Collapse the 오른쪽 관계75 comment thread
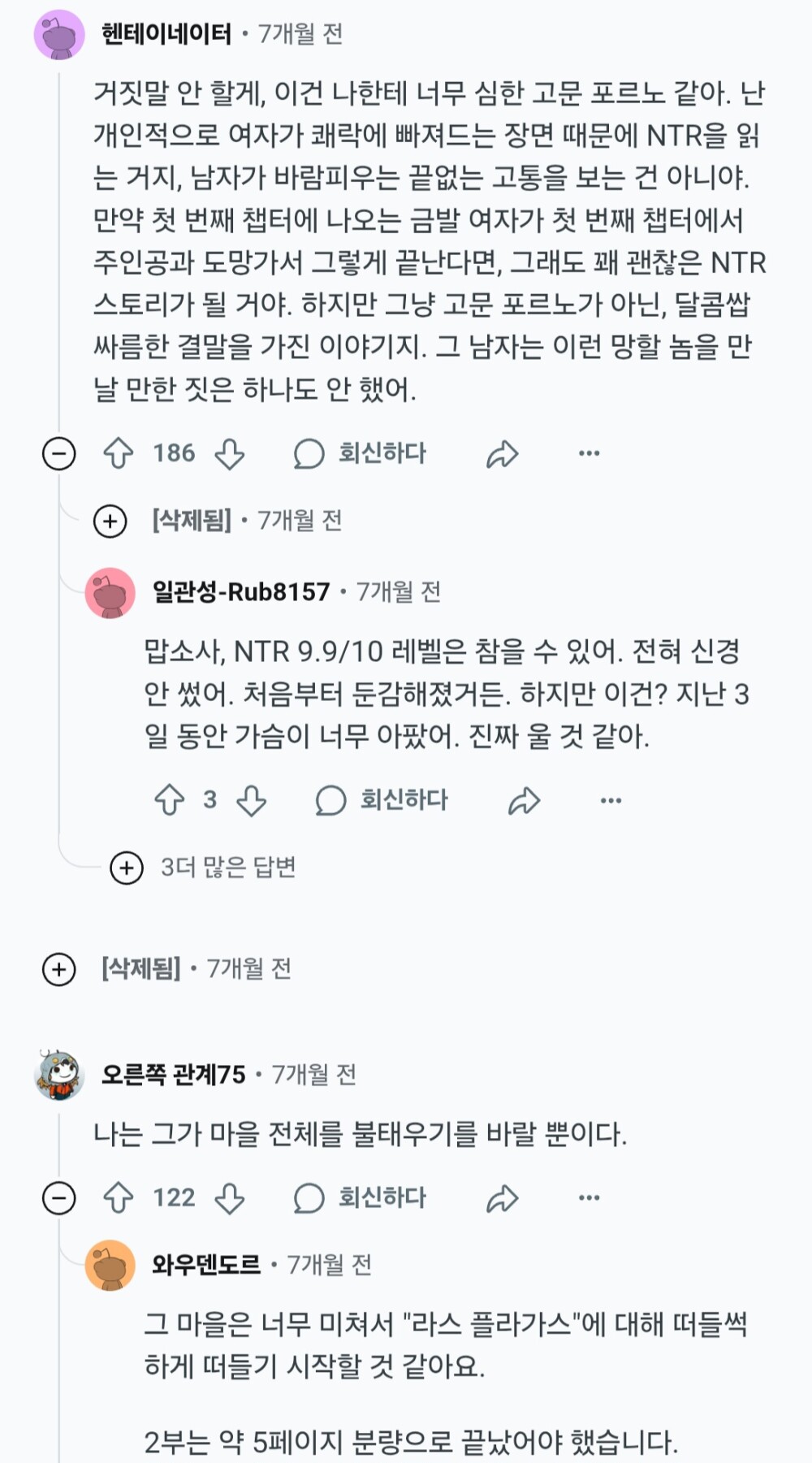 coord(58,1197)
